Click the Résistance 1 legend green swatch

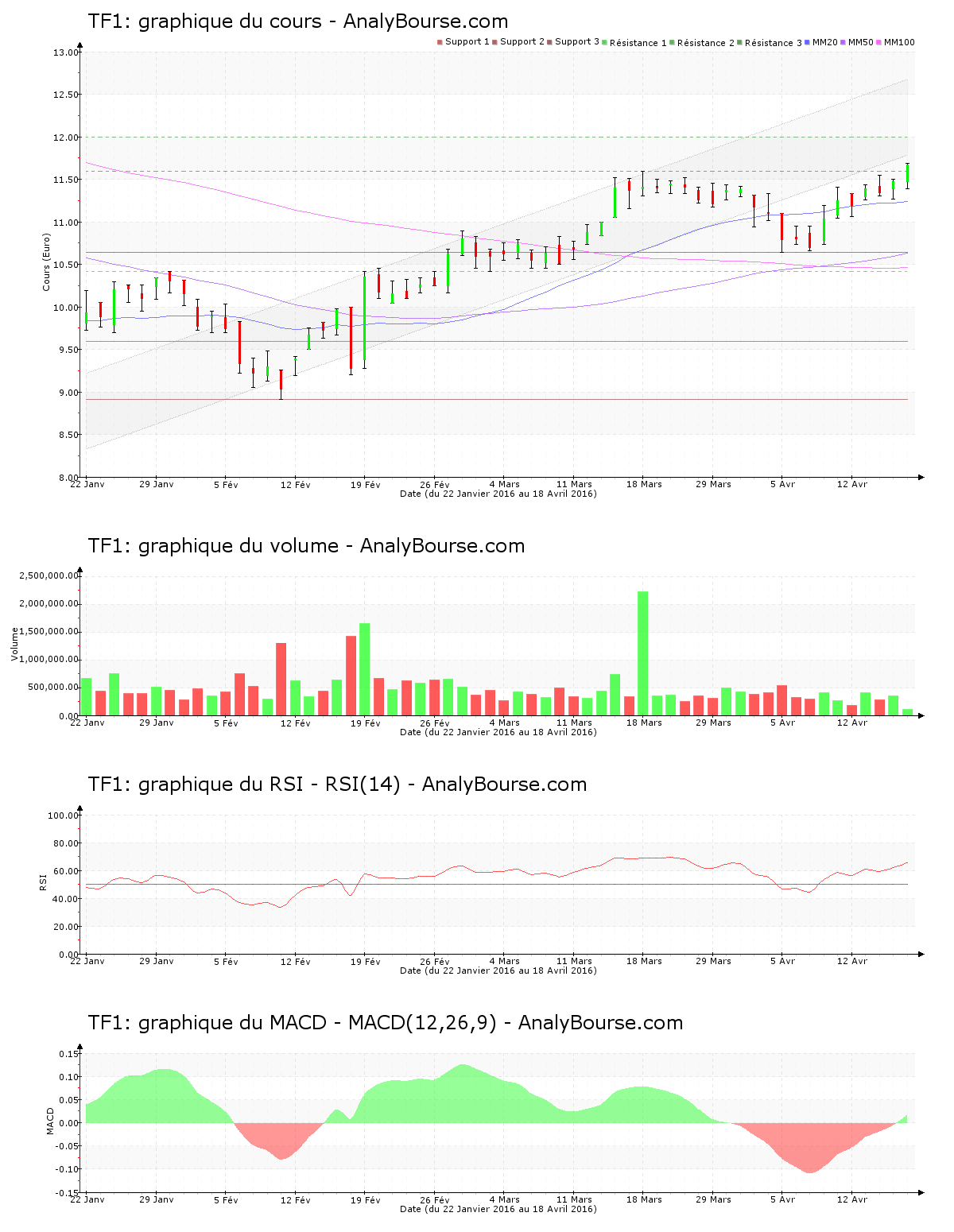[605, 42]
